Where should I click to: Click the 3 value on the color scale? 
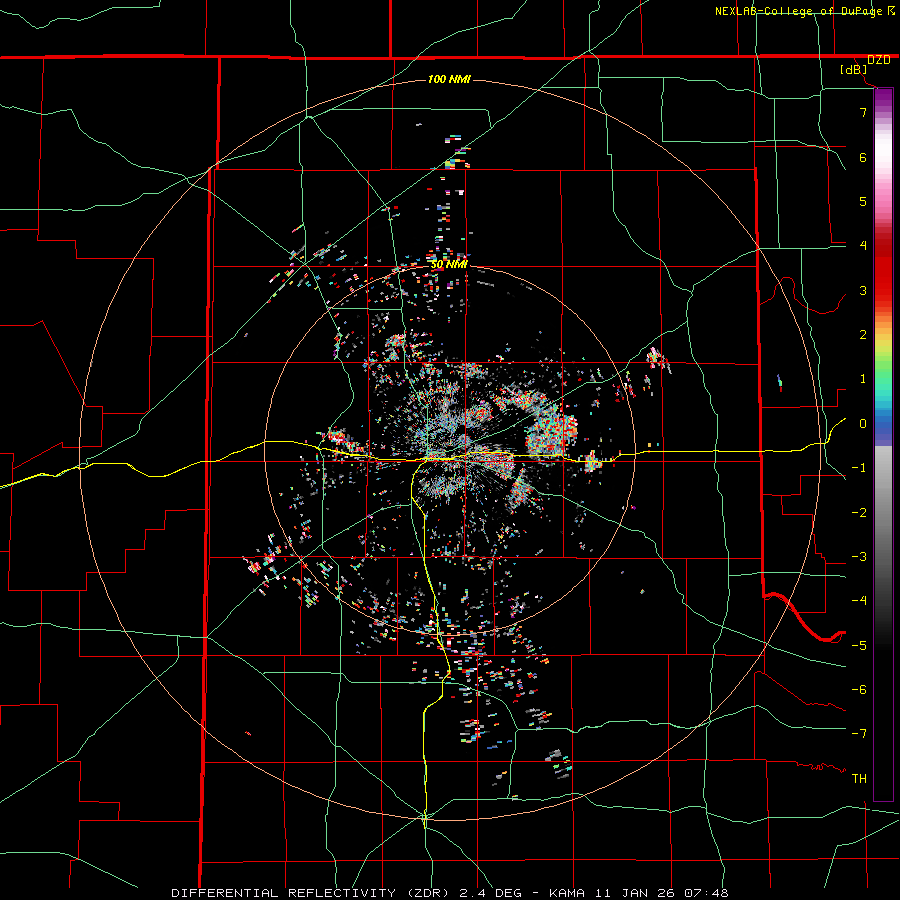click(x=863, y=290)
